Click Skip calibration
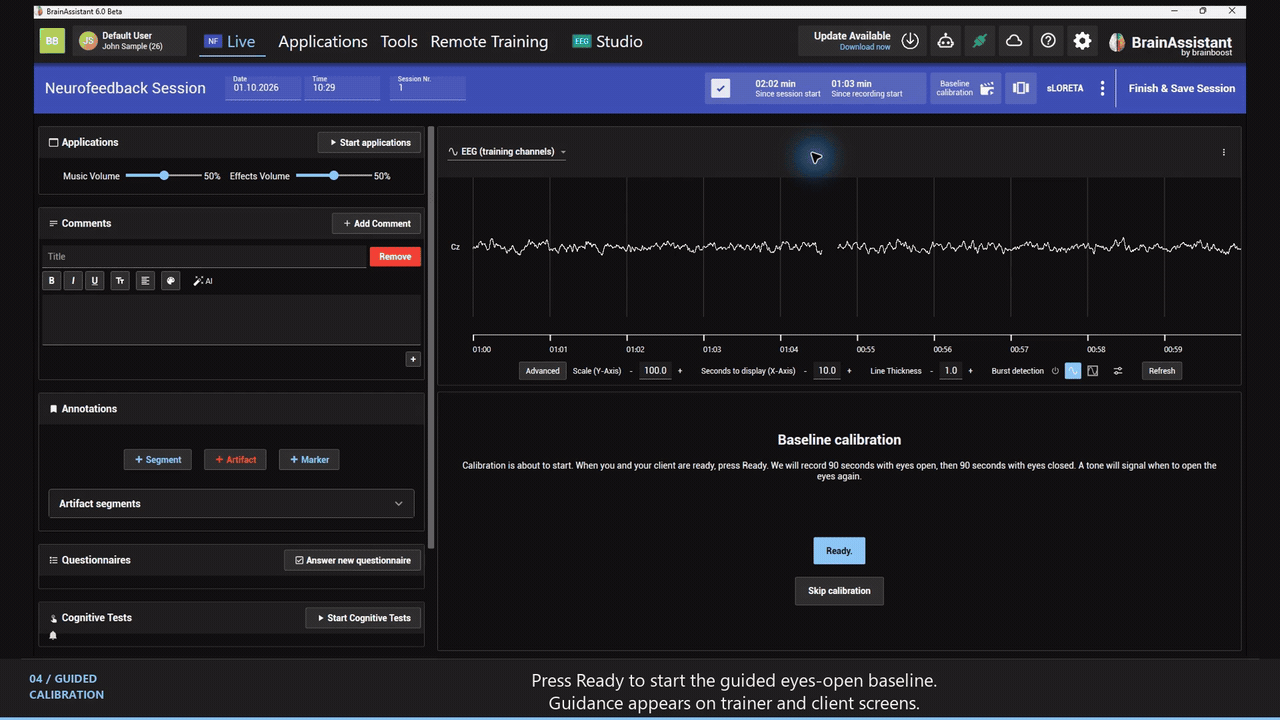The height and width of the screenshot is (720, 1280). [x=839, y=591]
